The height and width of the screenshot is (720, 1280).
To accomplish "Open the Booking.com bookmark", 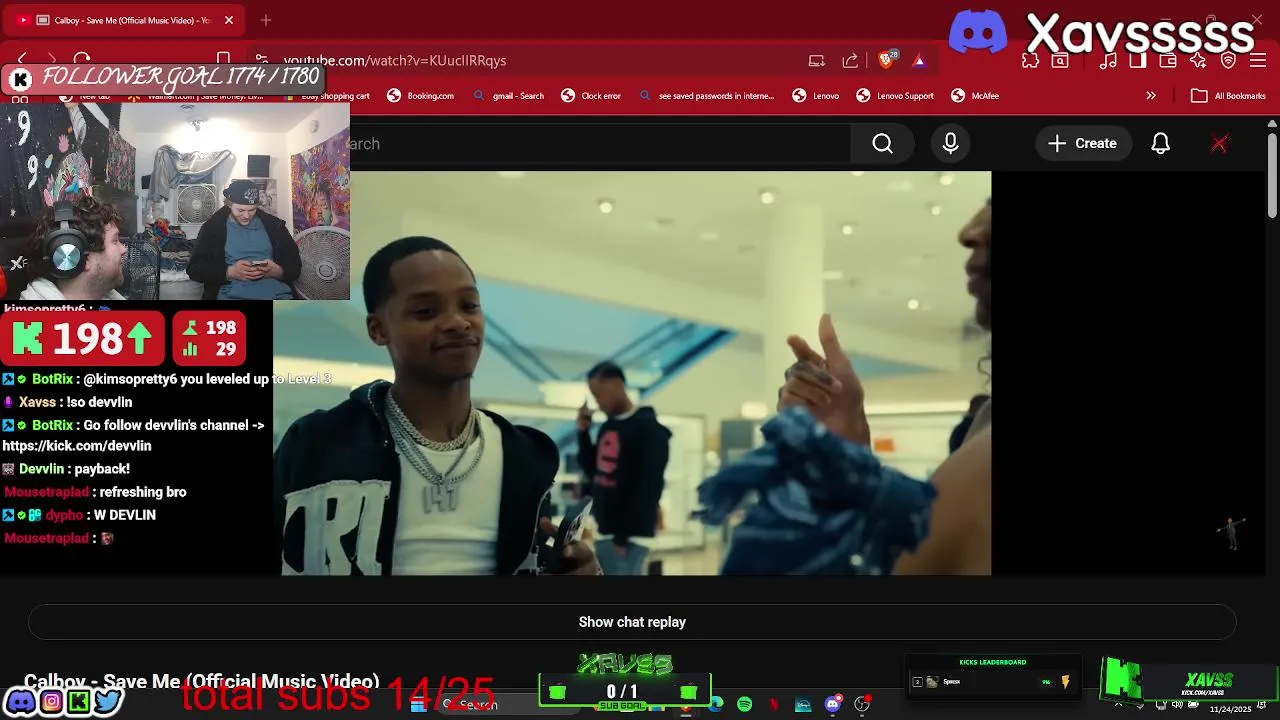I will [421, 96].
